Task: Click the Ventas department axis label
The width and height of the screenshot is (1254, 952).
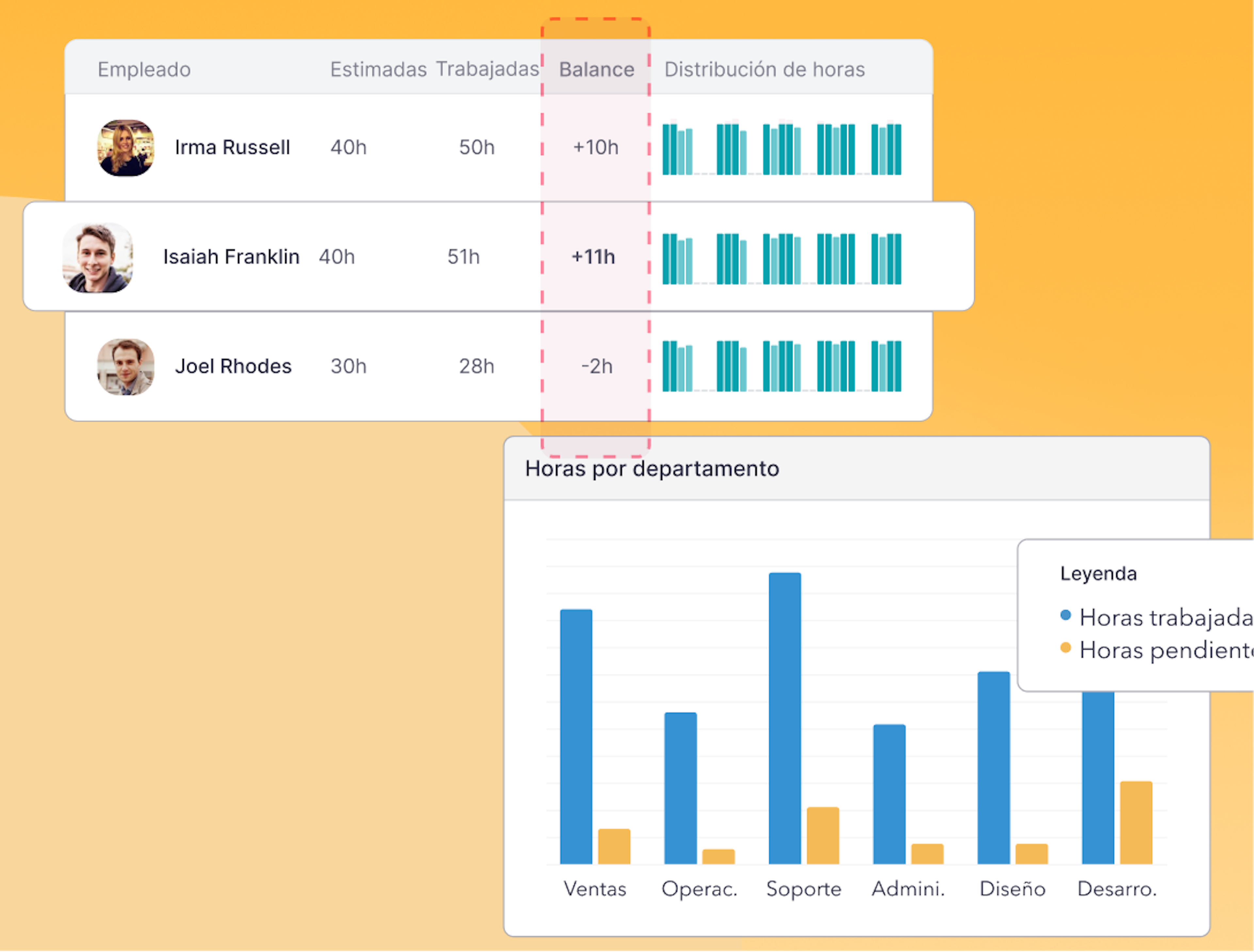Action: tap(595, 889)
